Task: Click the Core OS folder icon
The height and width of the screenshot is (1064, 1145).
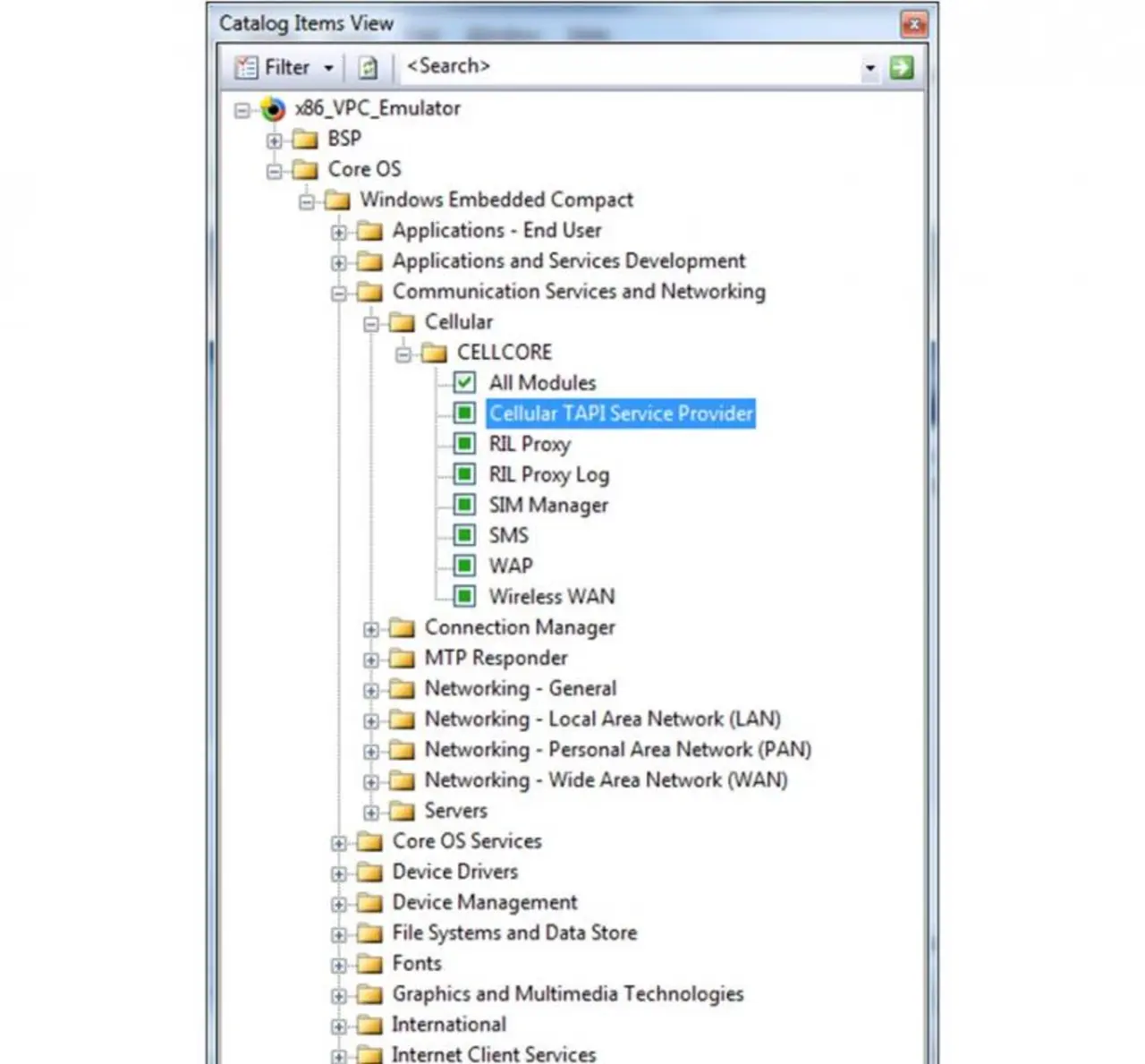Action: click(305, 170)
